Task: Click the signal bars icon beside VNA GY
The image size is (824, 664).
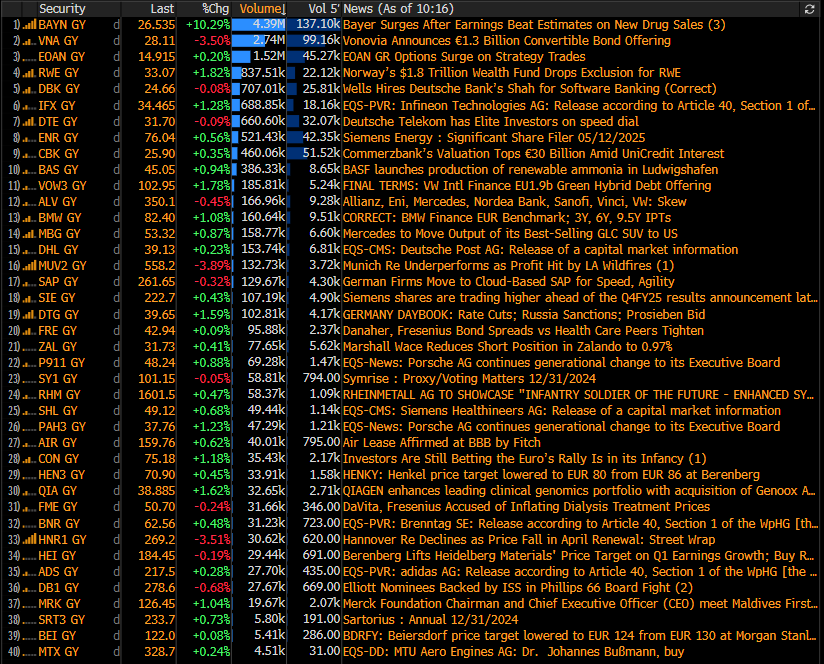Action: 29,41
